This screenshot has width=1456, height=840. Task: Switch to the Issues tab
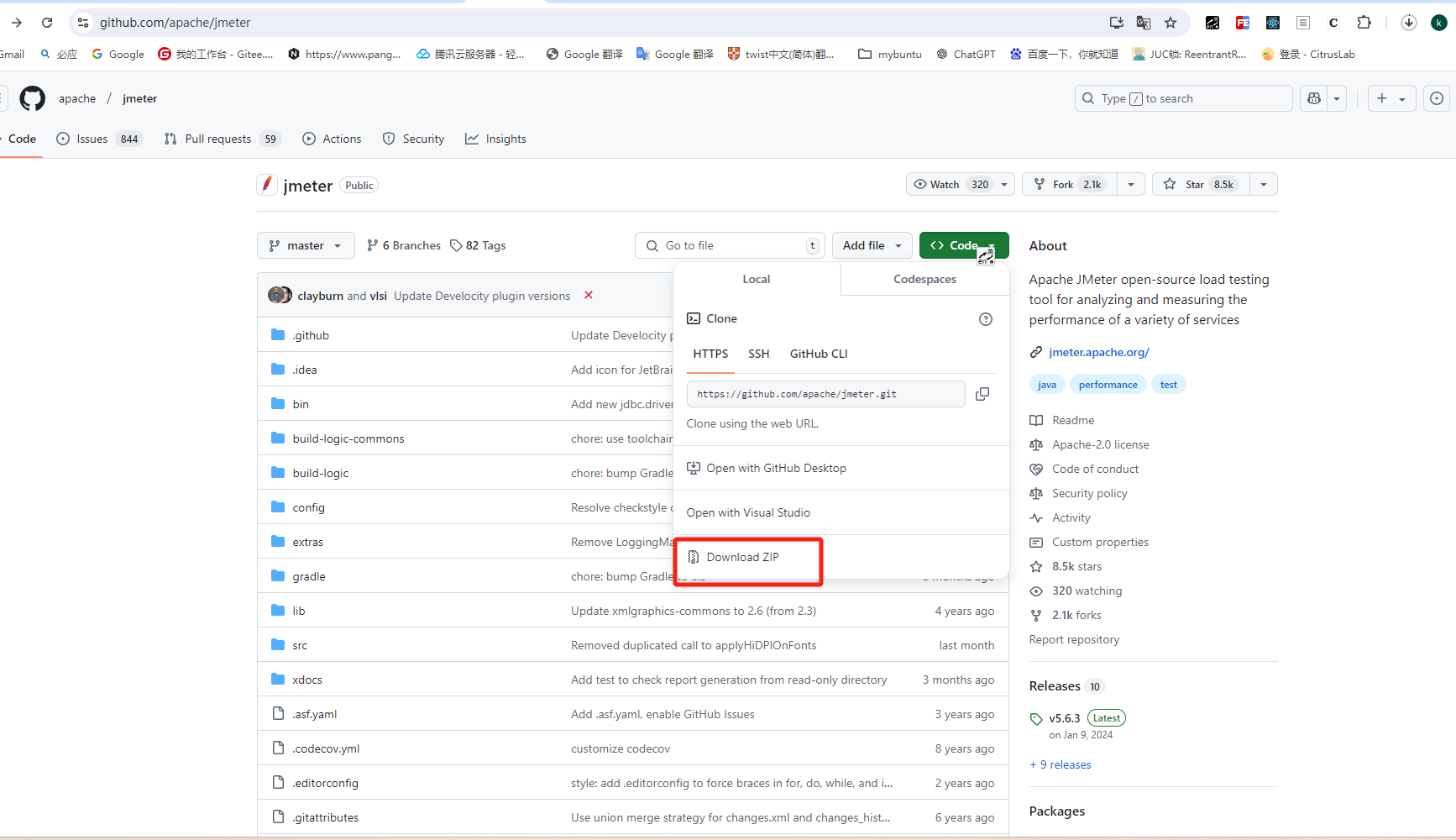99,139
